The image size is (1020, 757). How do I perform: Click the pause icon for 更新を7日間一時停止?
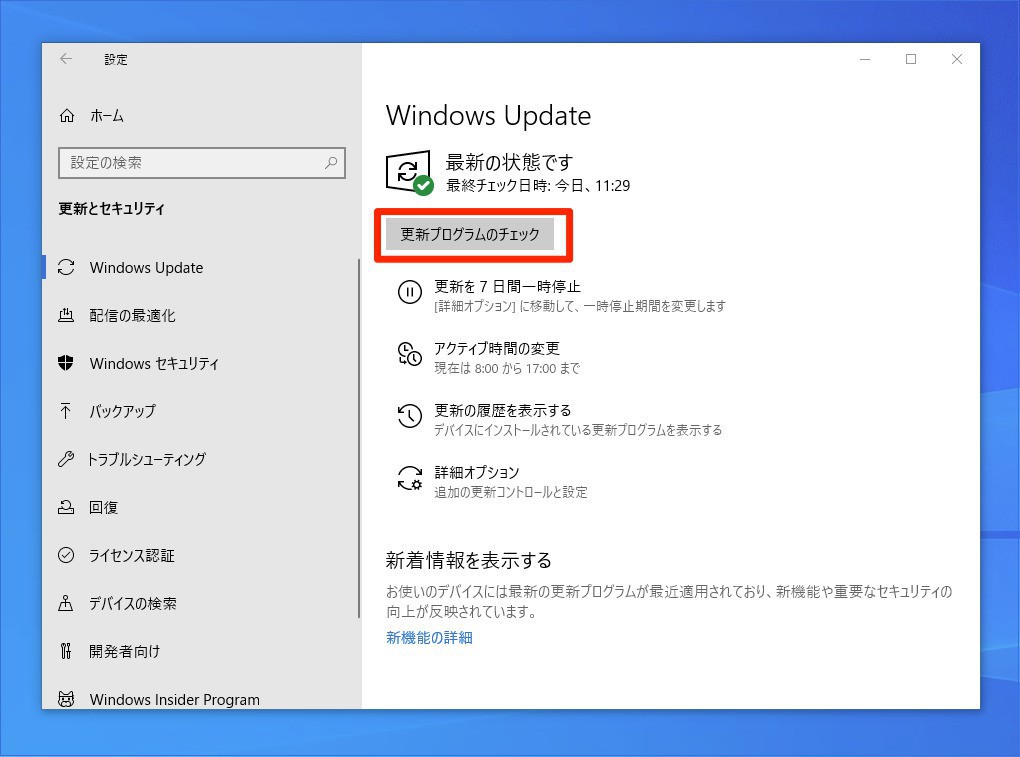click(410, 292)
